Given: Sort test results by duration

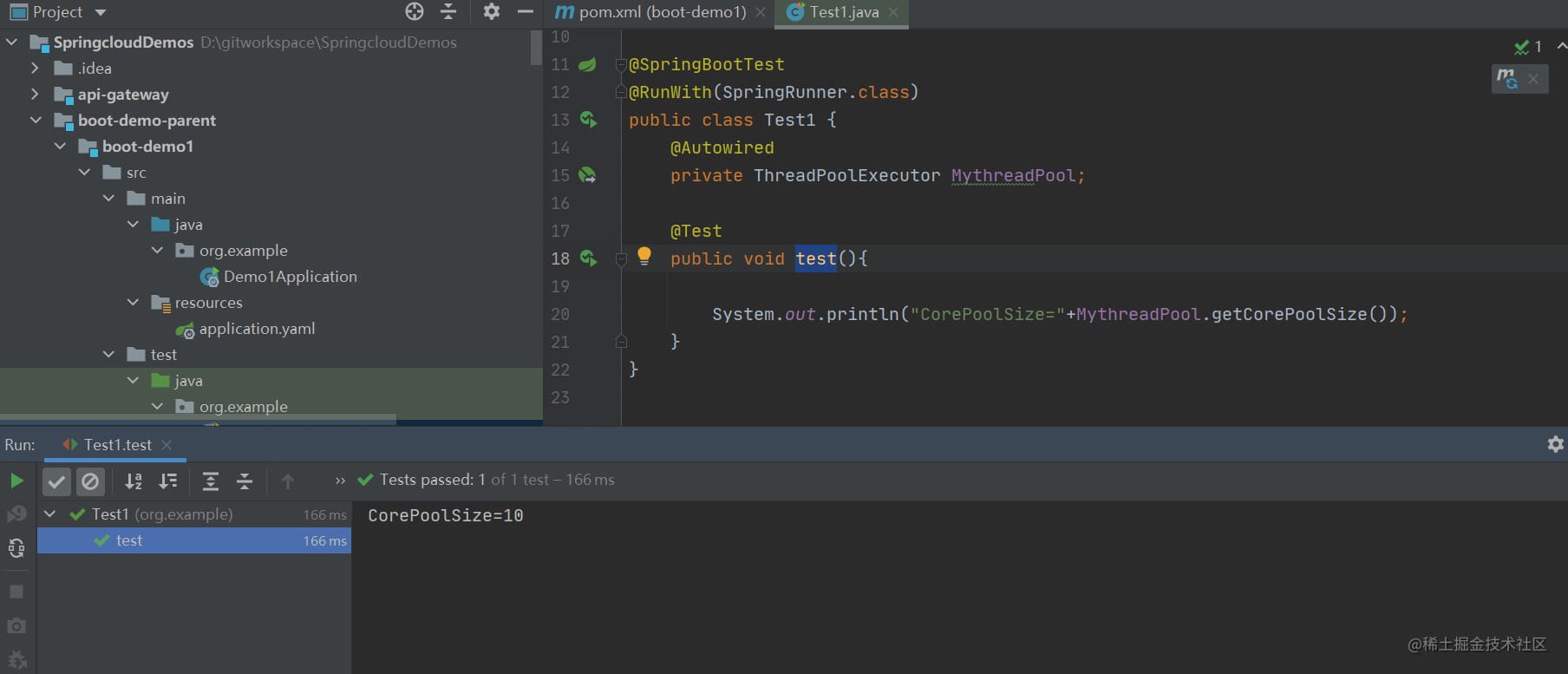Looking at the screenshot, I should 168,481.
